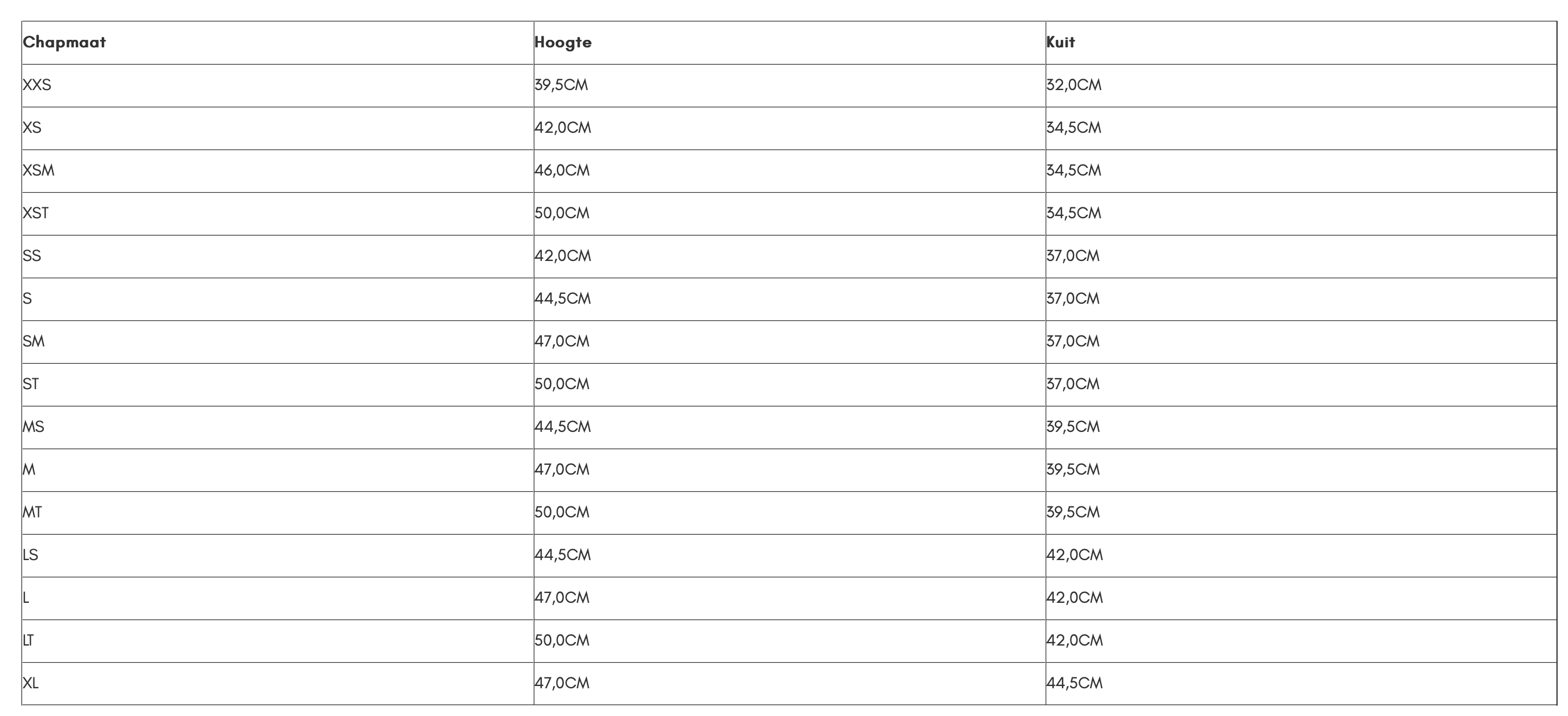The width and height of the screenshot is (1568, 716).
Task: Click the Hoogte column header
Action: point(563,43)
